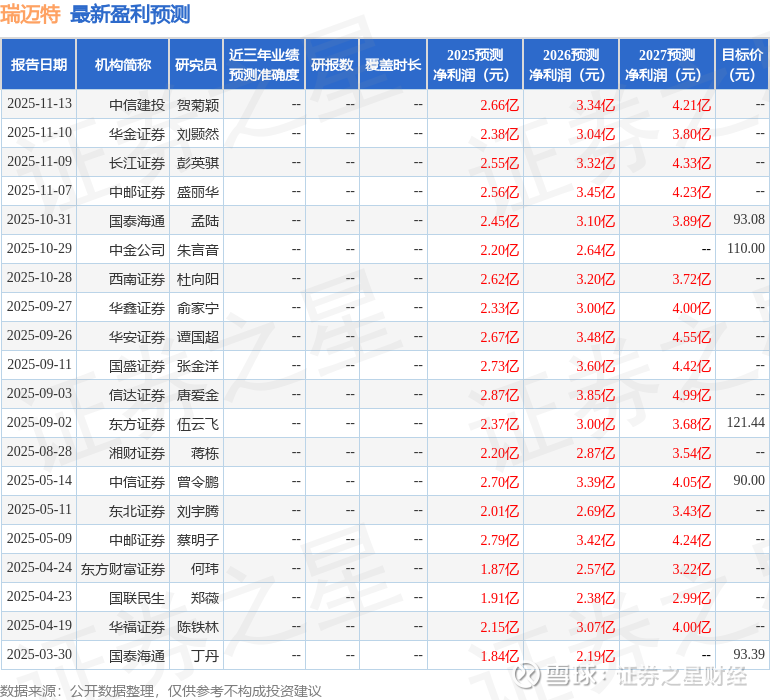Click institution 国联民生
770x700 pixels.
point(137,598)
